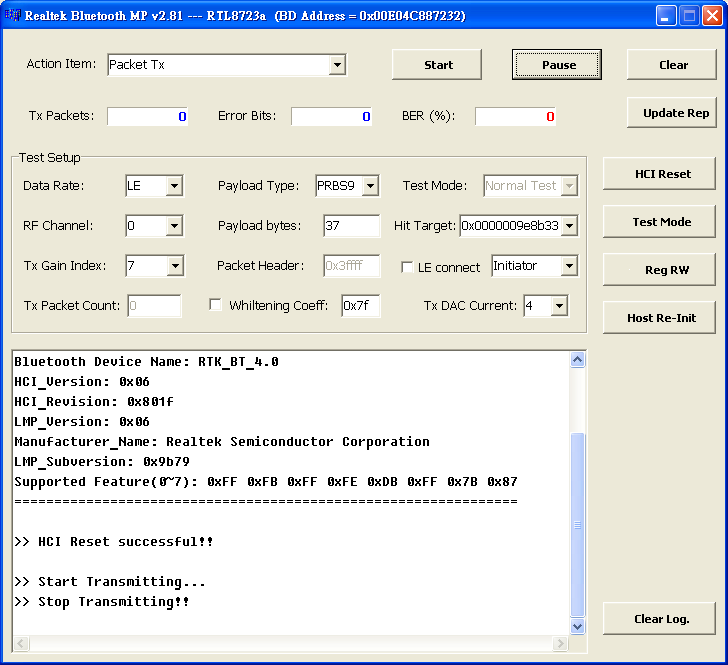This screenshot has height=665, width=728.
Task: Click log line 'HCI Reset successful!!'
Action: [114, 541]
